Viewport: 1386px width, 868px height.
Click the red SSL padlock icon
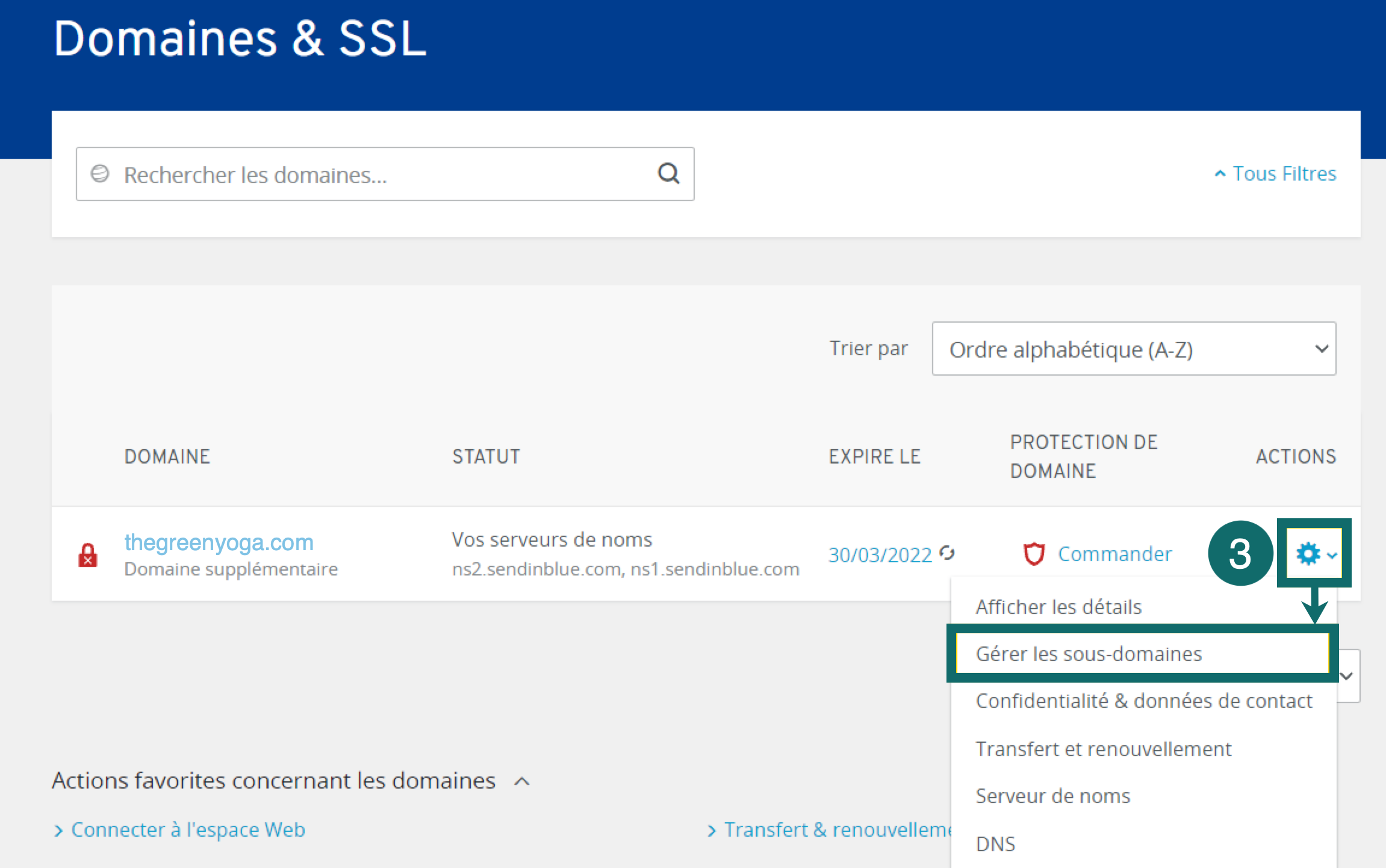coord(88,555)
